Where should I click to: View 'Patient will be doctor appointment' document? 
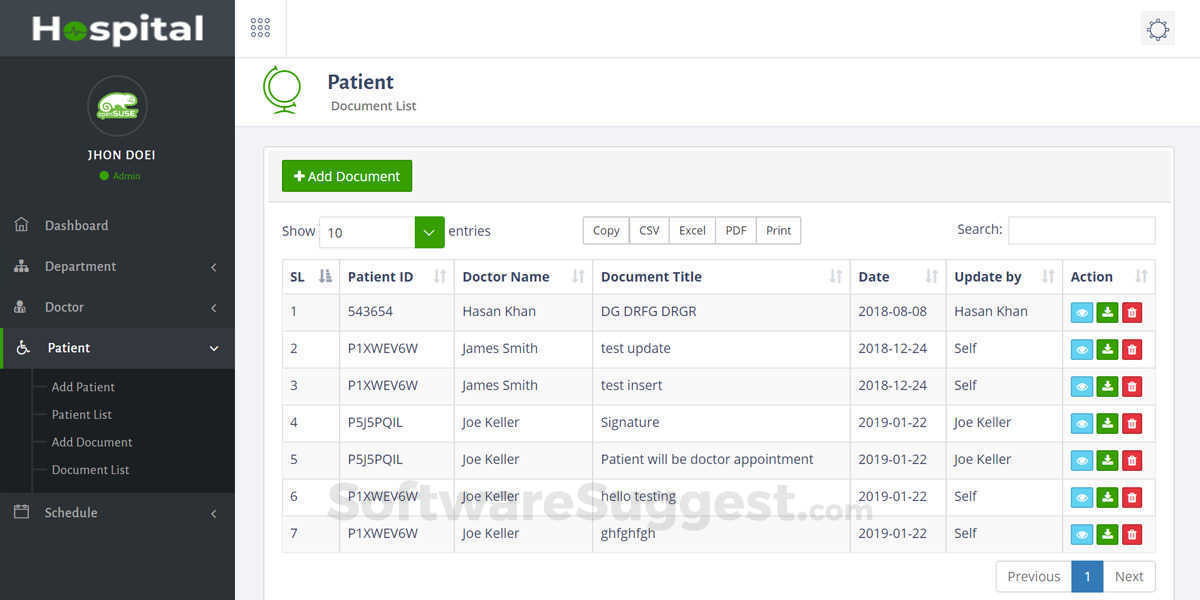[x=1082, y=461]
